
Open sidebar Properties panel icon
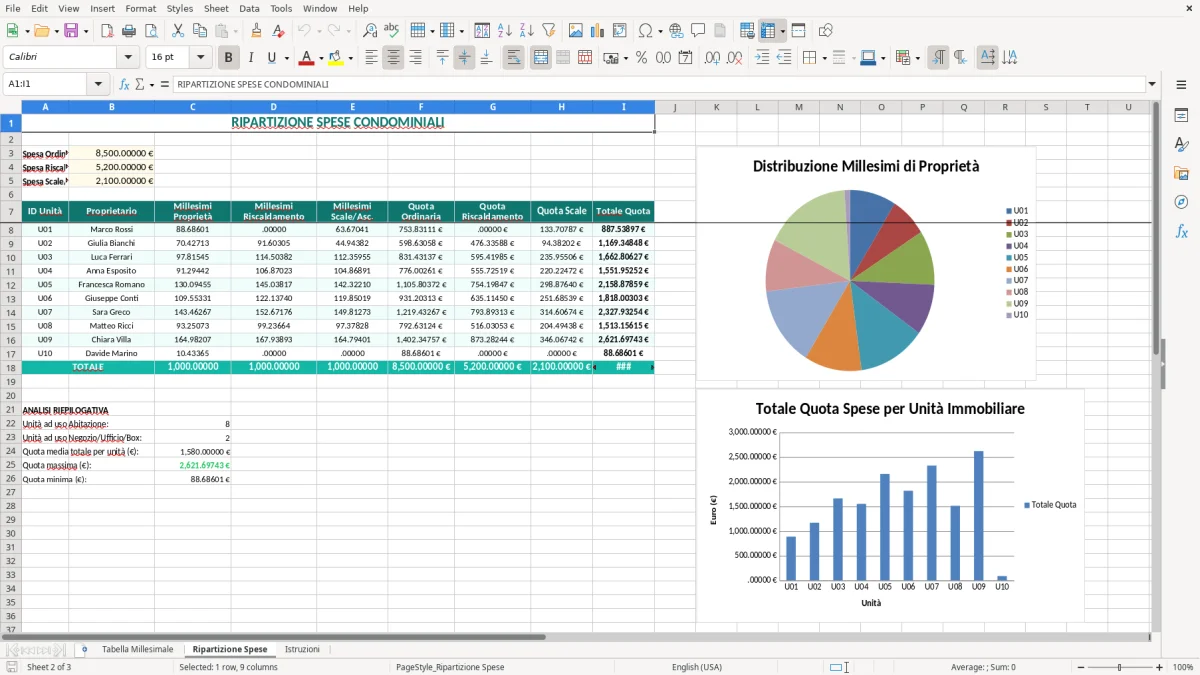coord(1181,116)
